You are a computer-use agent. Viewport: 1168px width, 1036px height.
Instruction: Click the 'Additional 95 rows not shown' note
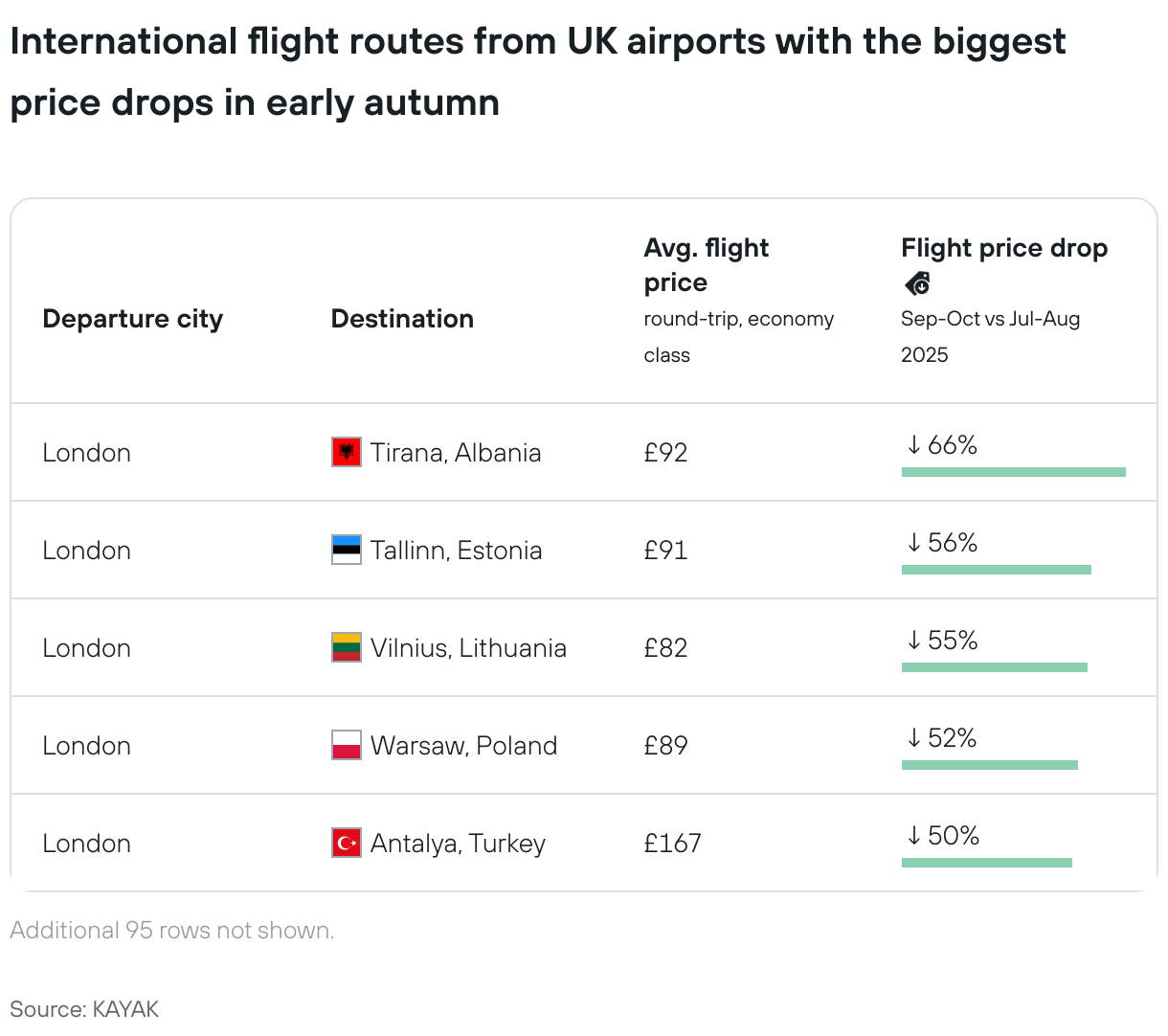pos(172,931)
